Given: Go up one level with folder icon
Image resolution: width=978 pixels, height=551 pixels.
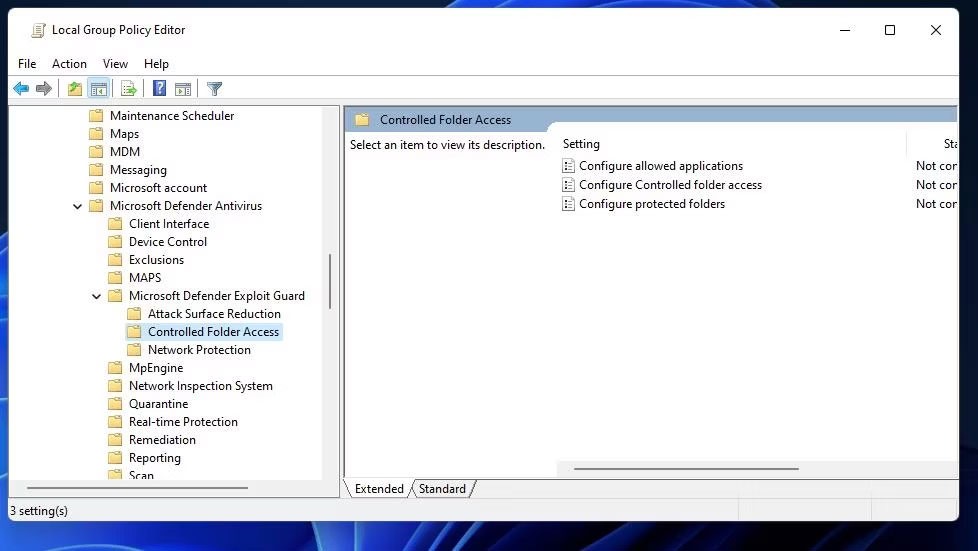Looking at the screenshot, I should point(75,89).
